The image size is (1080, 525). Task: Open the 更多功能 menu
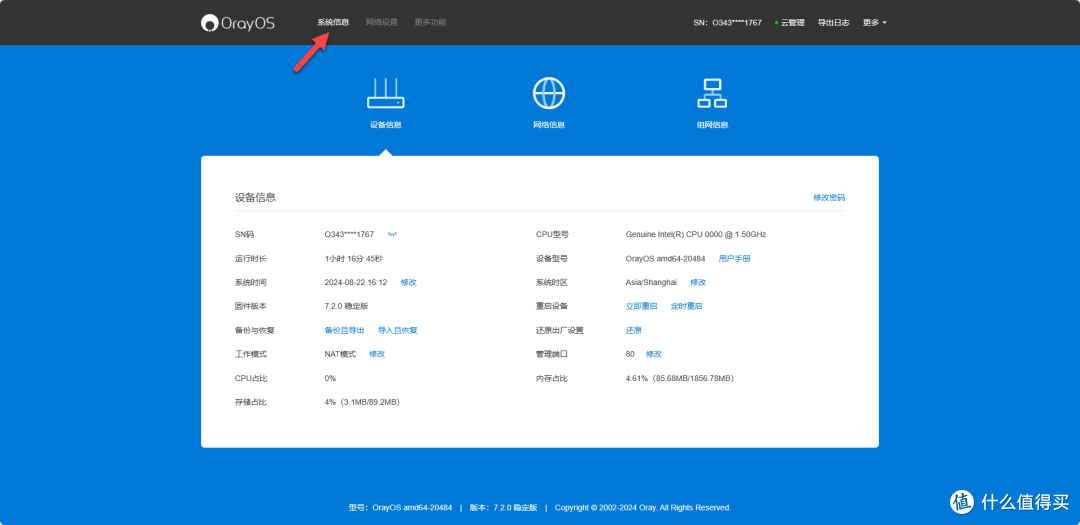coord(430,22)
